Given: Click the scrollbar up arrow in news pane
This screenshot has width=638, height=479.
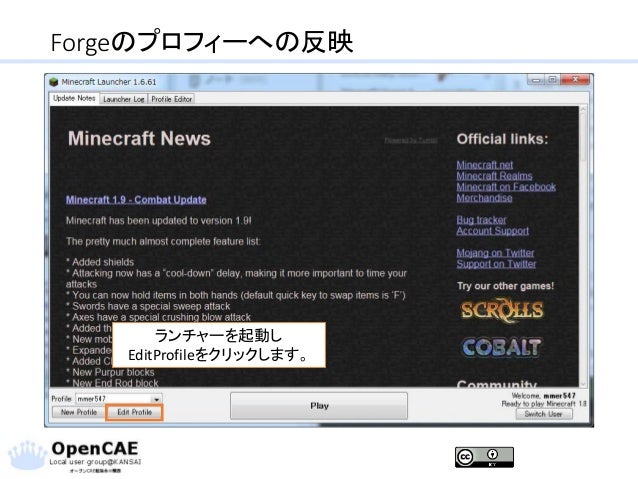Looking at the screenshot, I should 583,110.
